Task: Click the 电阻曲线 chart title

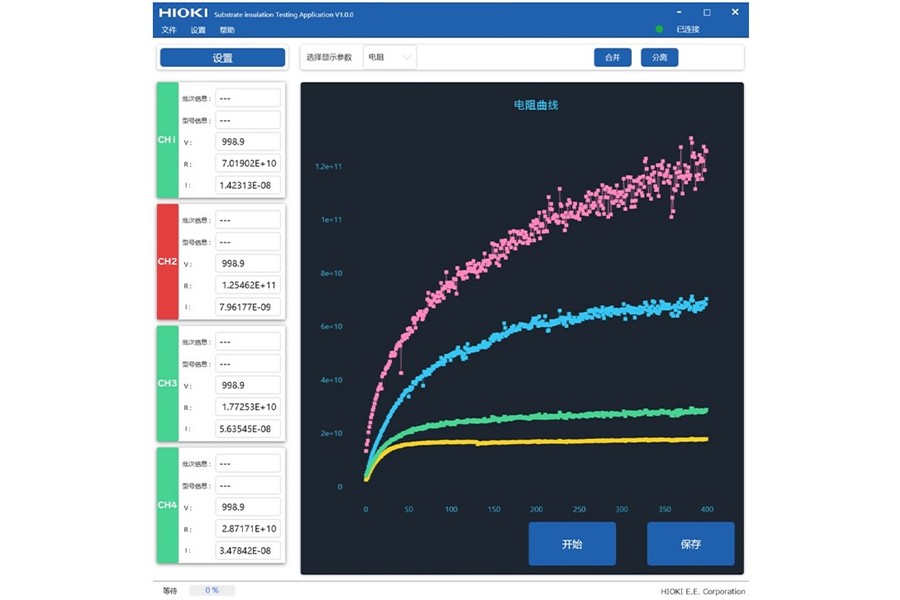Action: [x=536, y=105]
